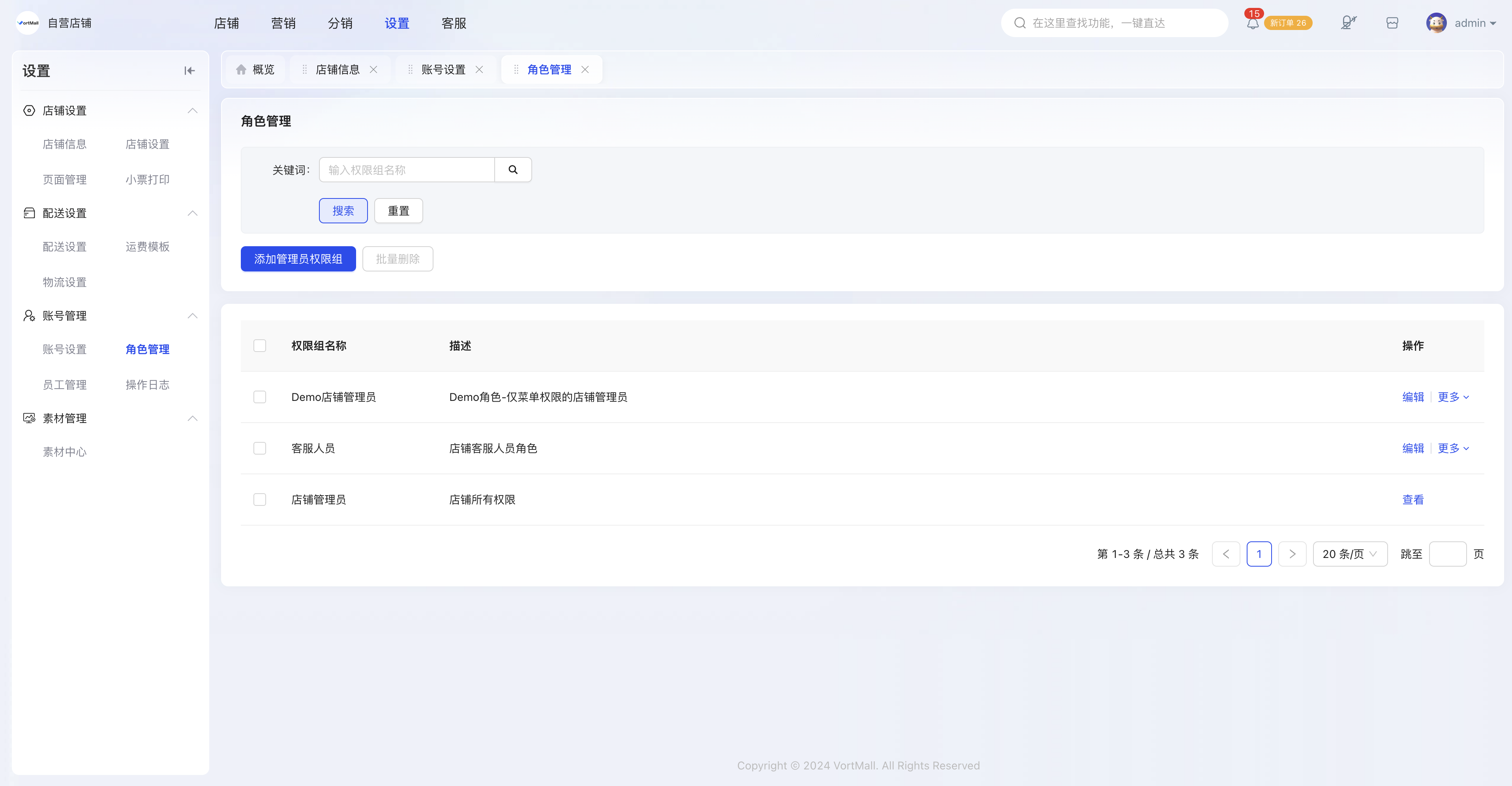Go to next page arrow

(1292, 554)
